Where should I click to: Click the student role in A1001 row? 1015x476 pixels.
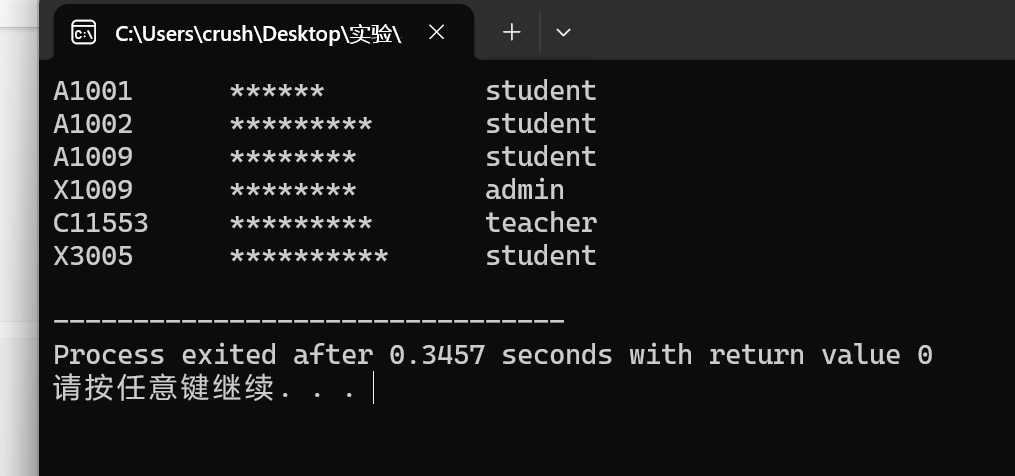click(541, 91)
